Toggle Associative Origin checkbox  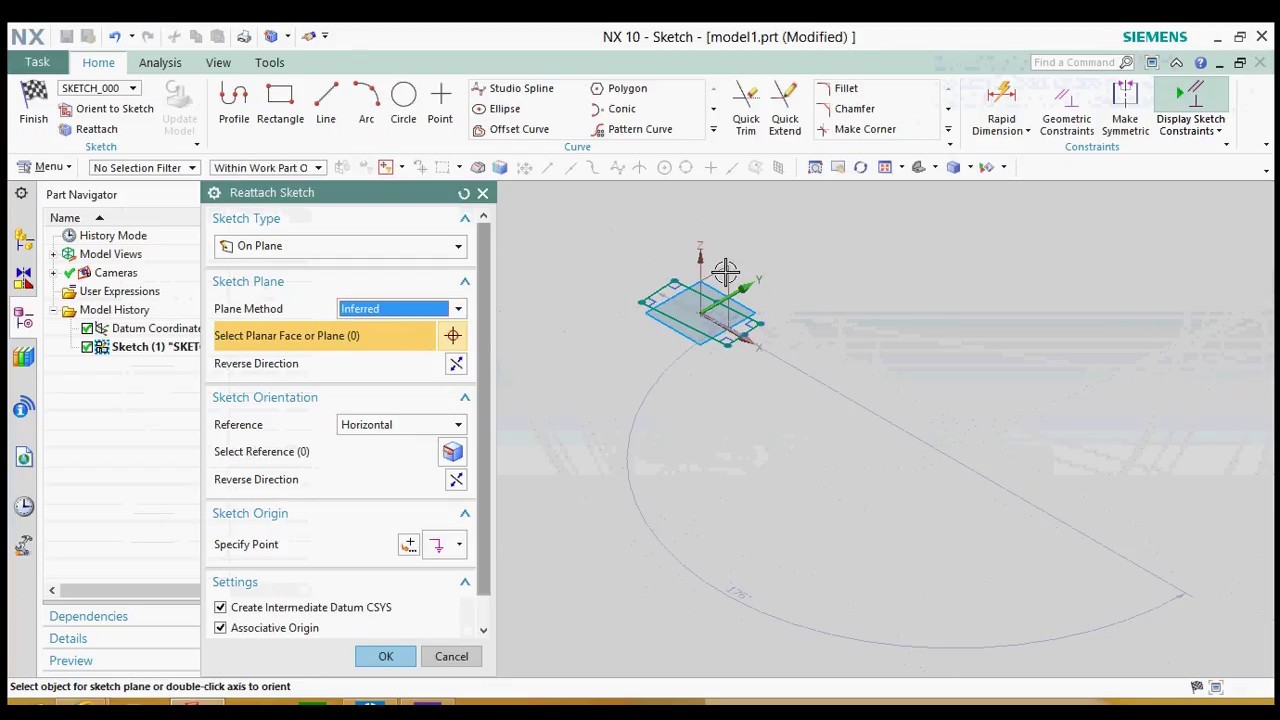click(220, 628)
